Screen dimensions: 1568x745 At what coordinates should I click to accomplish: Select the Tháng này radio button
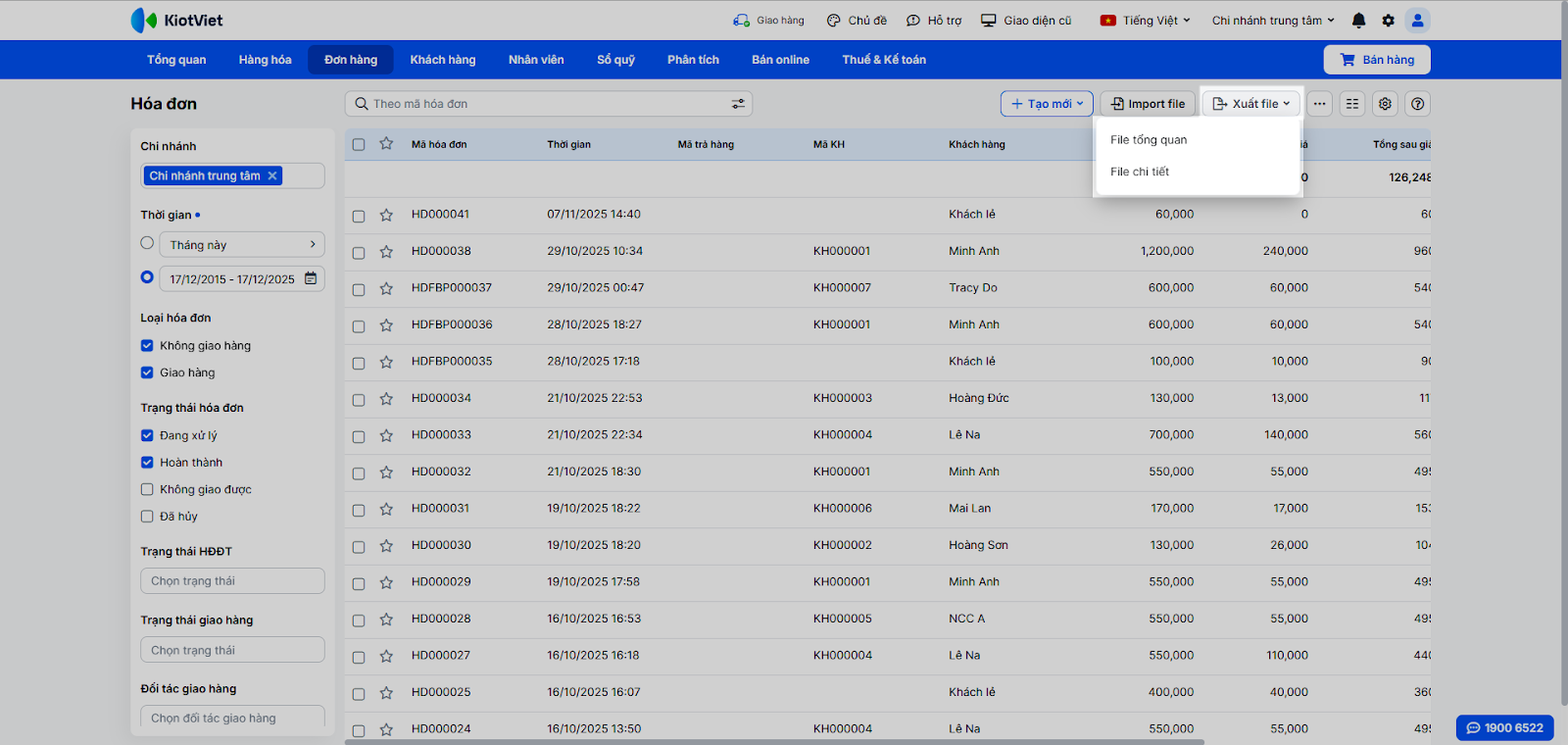[x=147, y=243]
